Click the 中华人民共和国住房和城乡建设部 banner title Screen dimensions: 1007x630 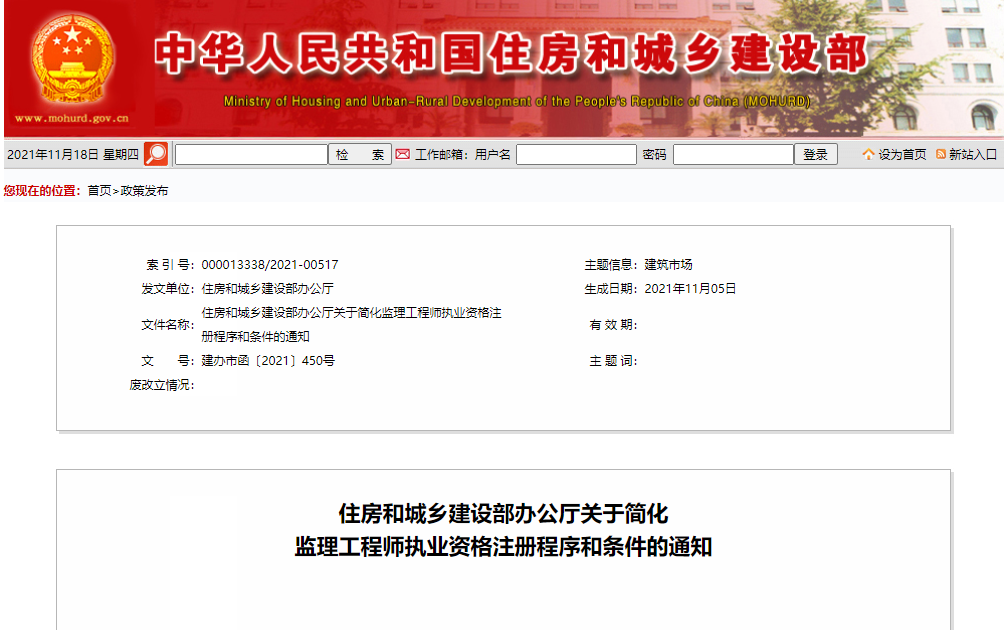coord(511,55)
